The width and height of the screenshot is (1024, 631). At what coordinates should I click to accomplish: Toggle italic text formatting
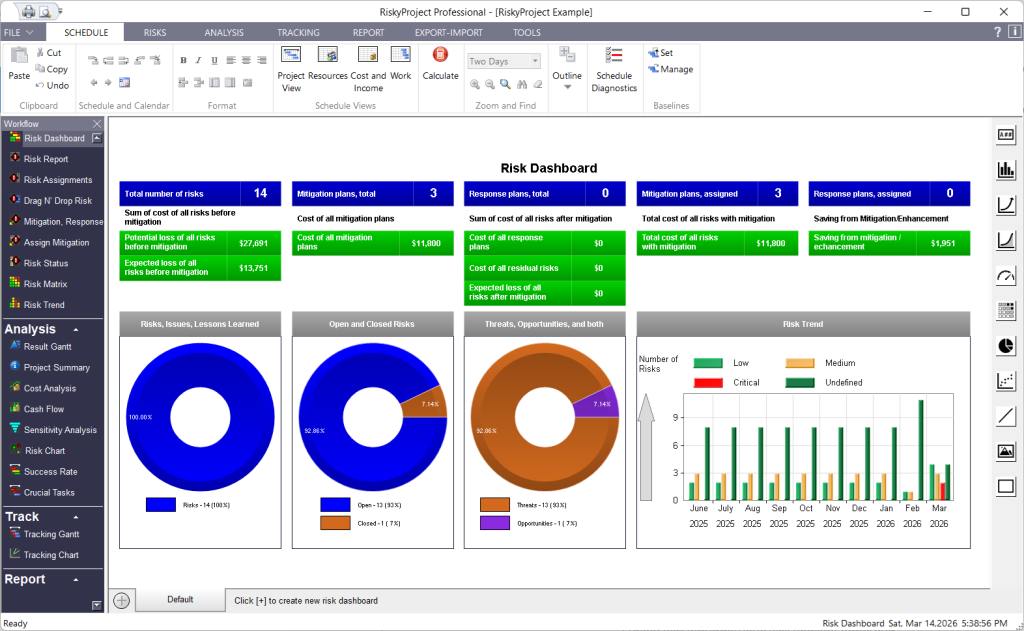(199, 60)
